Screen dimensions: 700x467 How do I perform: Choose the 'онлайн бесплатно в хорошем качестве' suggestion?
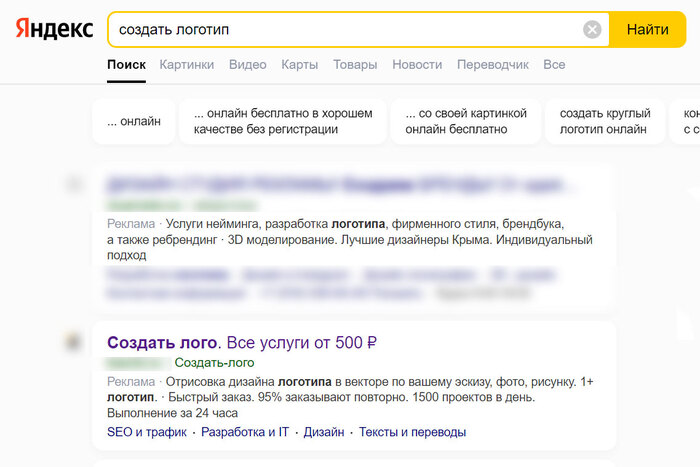pos(283,121)
